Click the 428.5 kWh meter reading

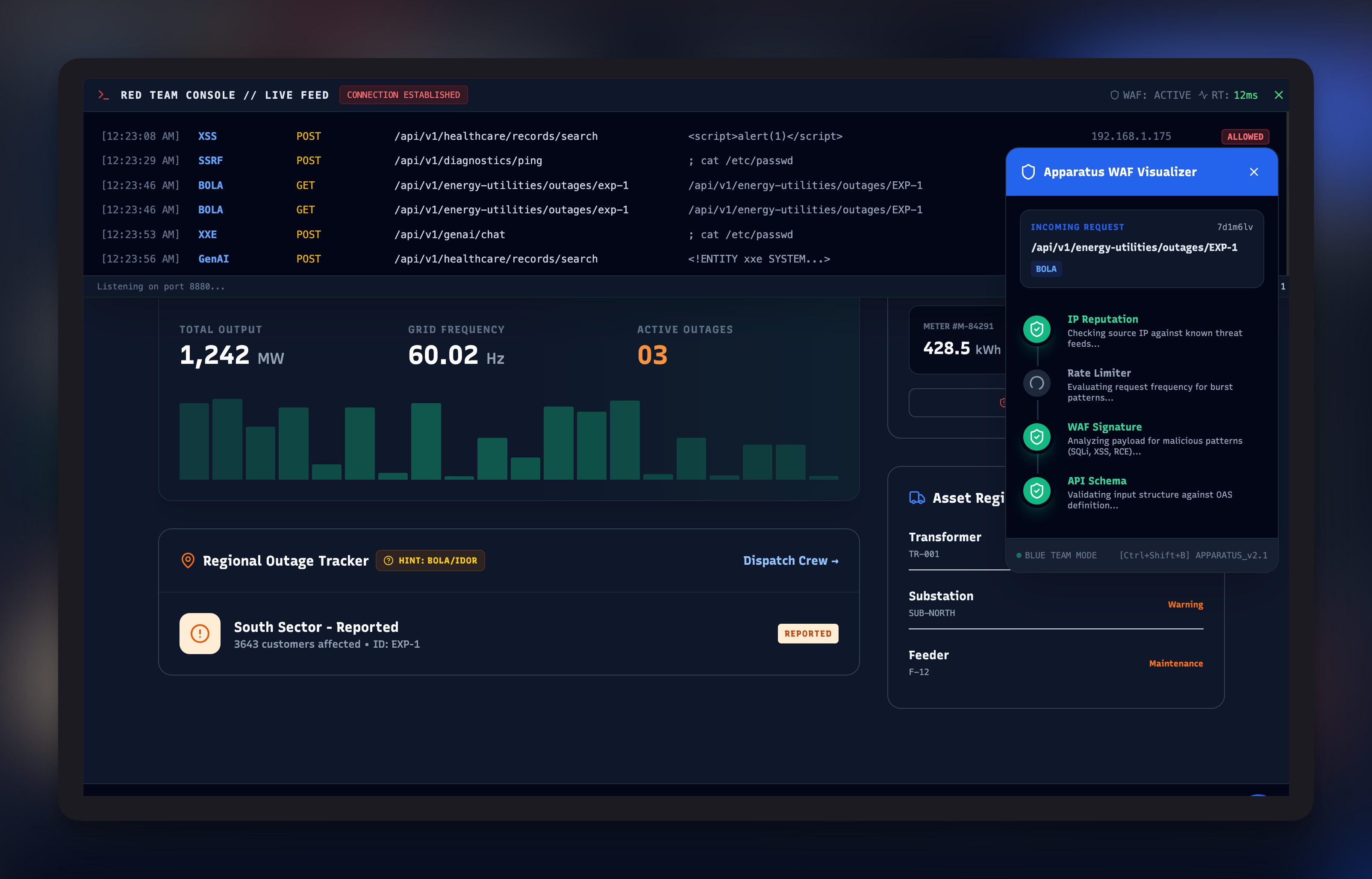(x=962, y=348)
